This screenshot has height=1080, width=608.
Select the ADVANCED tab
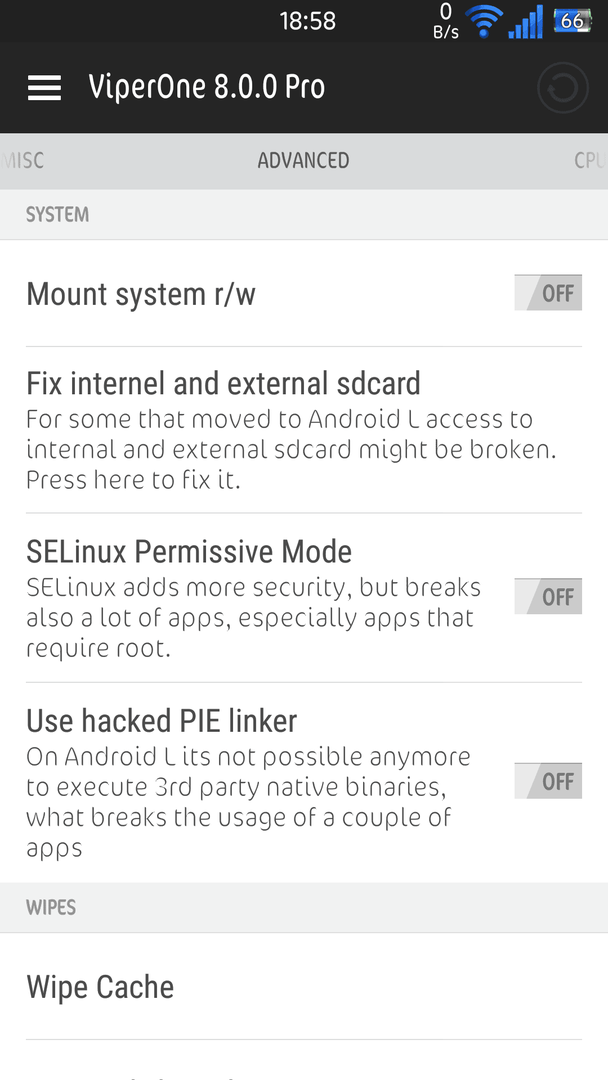[x=303, y=161]
